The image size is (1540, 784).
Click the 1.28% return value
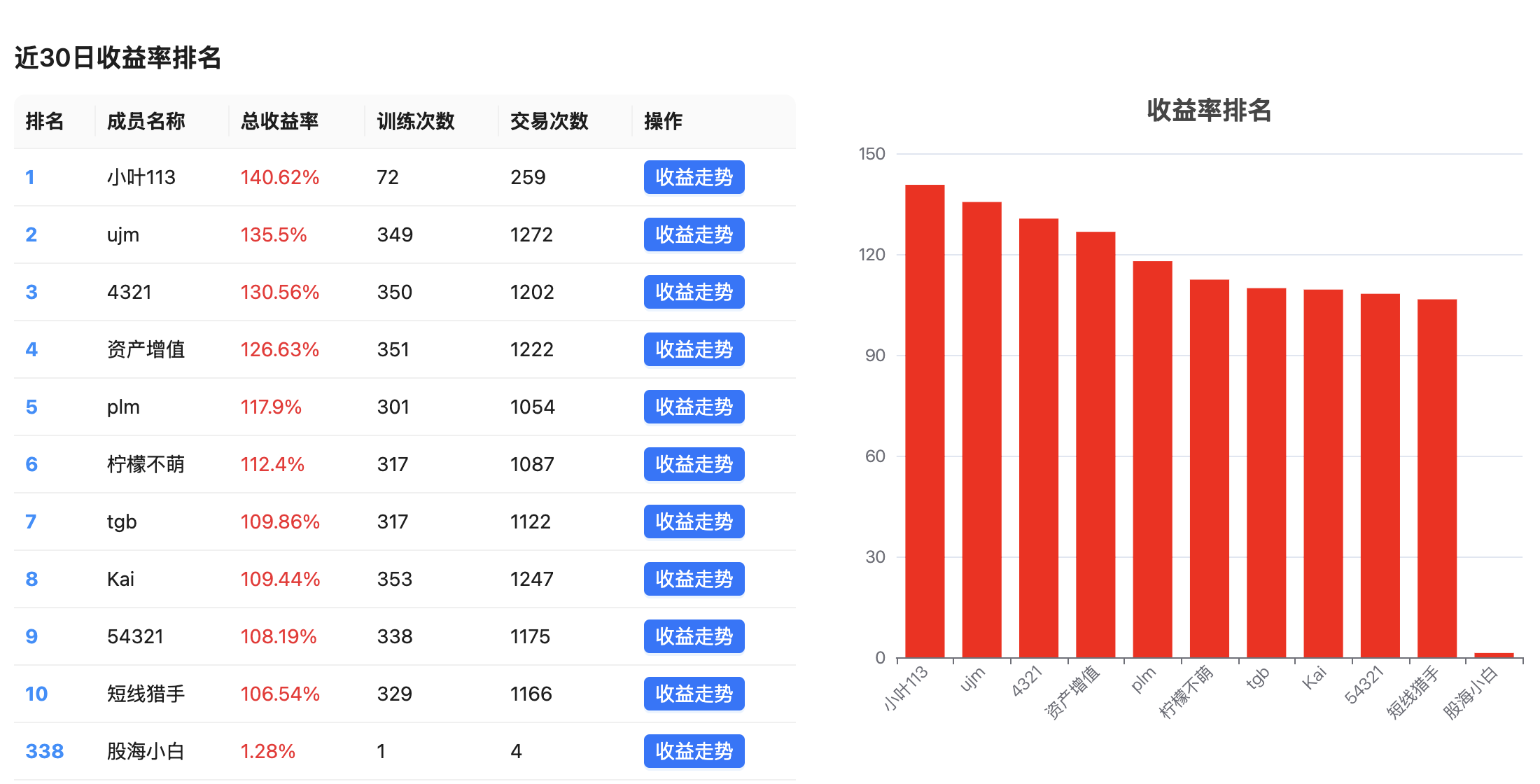pos(268,751)
